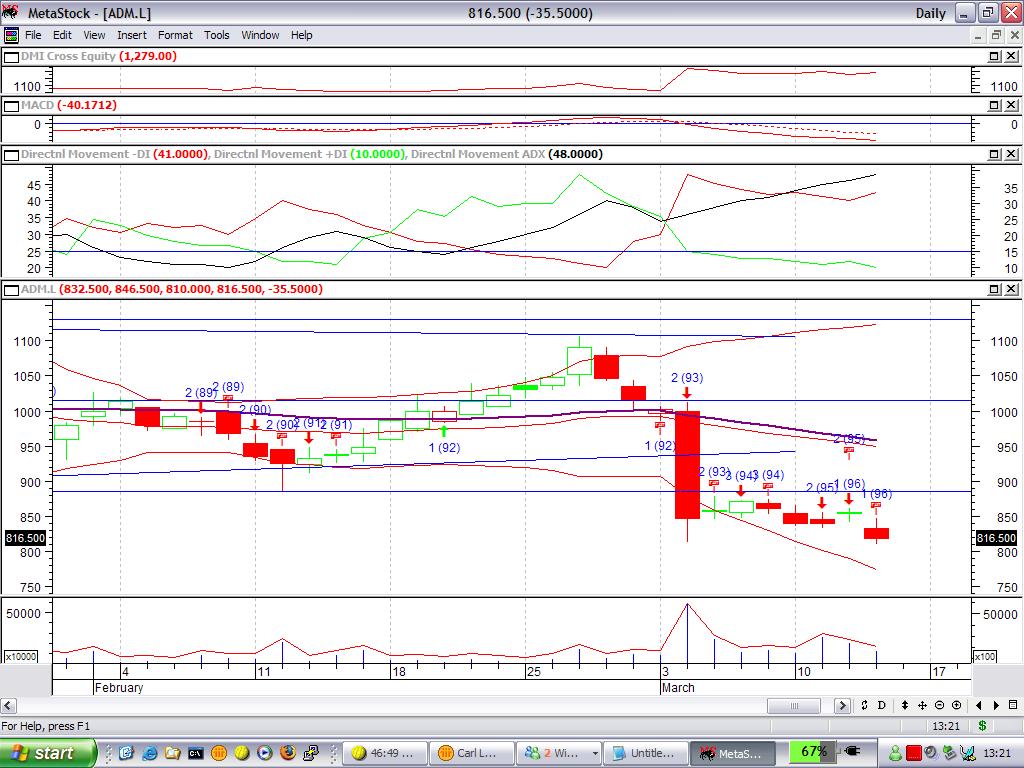
Task: Maximize the MACD inner window
Action: 993,105
